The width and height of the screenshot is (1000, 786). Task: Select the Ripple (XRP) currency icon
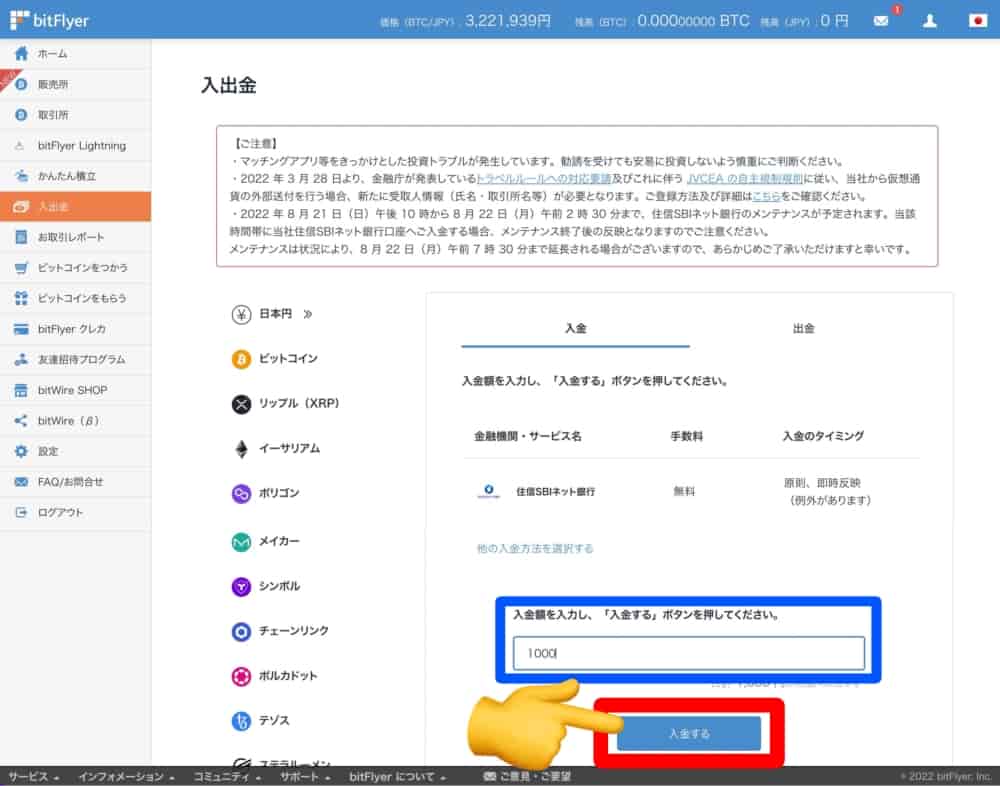(x=241, y=404)
